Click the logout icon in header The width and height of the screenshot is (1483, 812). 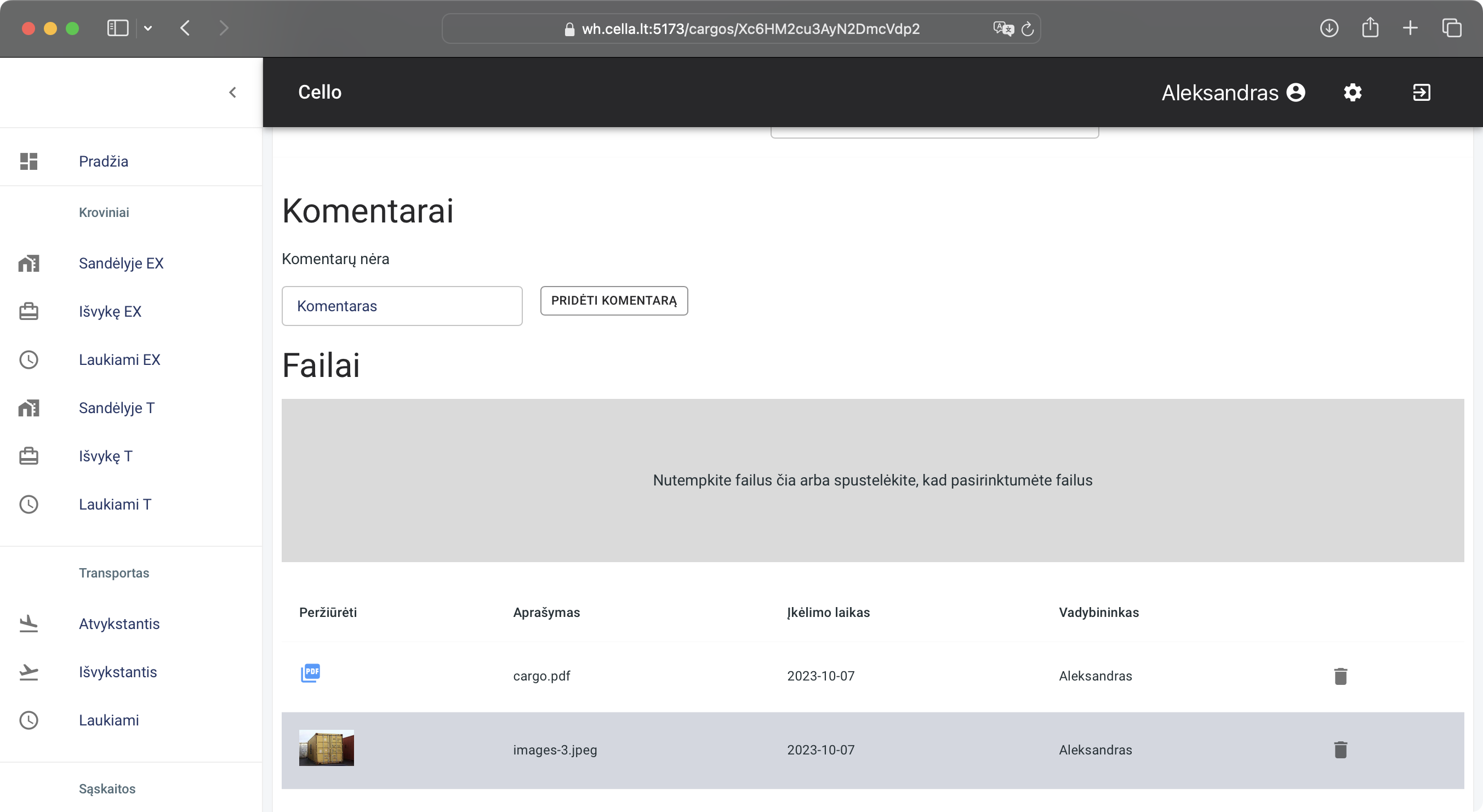(x=1422, y=93)
